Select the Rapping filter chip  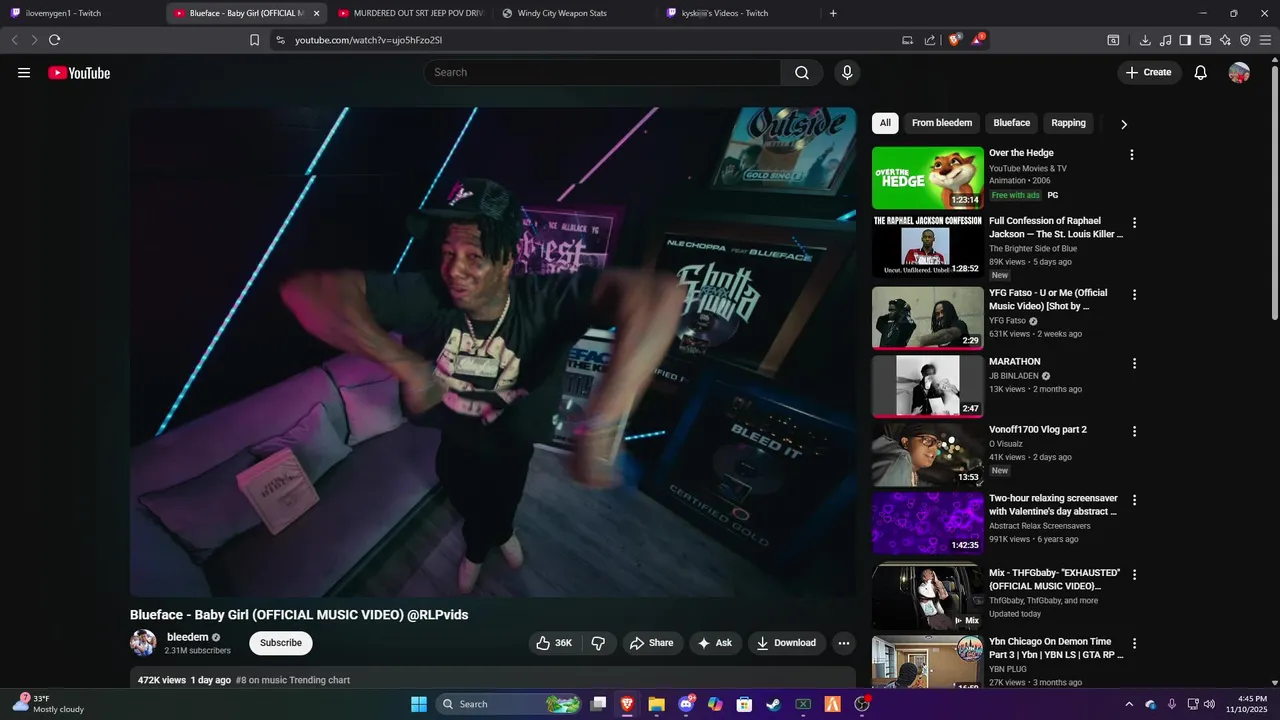click(x=1068, y=123)
